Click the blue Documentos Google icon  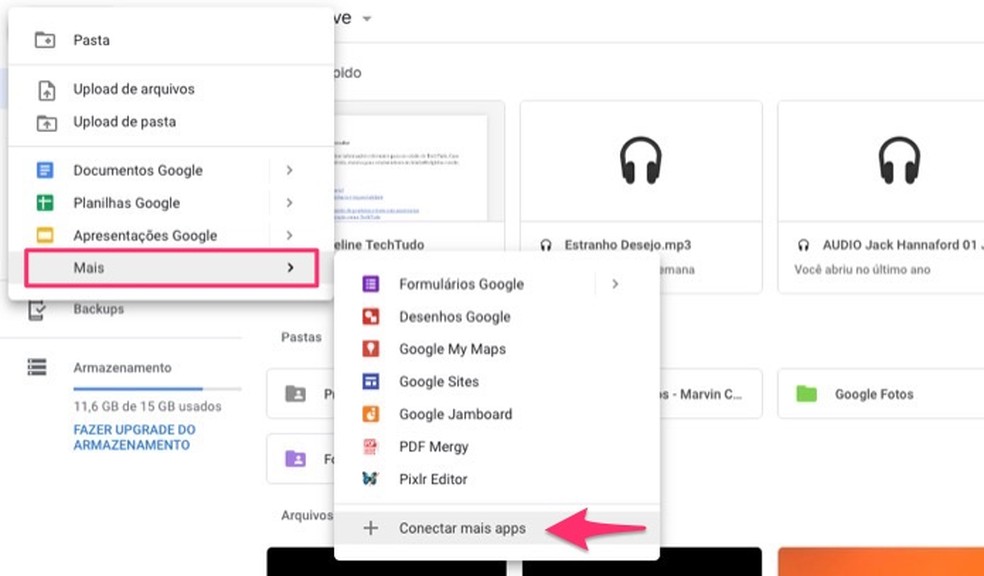pyautogui.click(x=45, y=170)
